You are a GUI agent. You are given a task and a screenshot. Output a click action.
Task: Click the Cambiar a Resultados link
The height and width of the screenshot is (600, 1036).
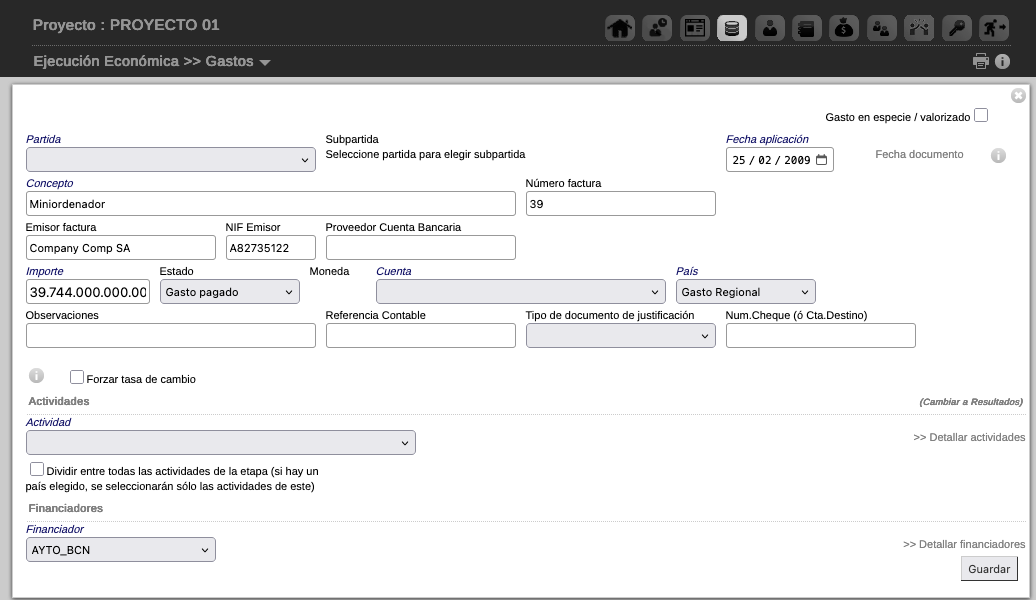click(x=970, y=402)
